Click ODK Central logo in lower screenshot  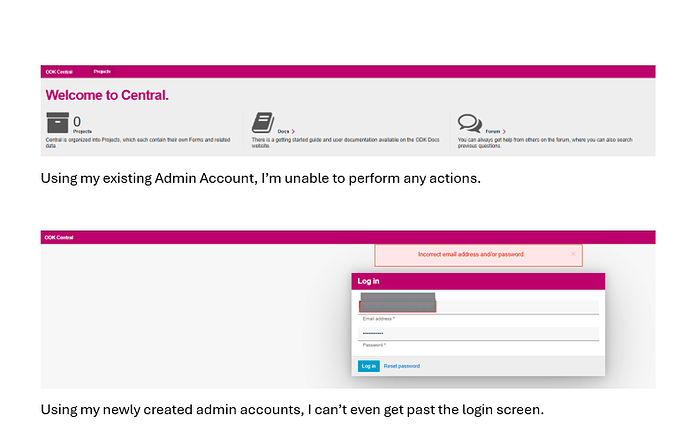(x=59, y=238)
